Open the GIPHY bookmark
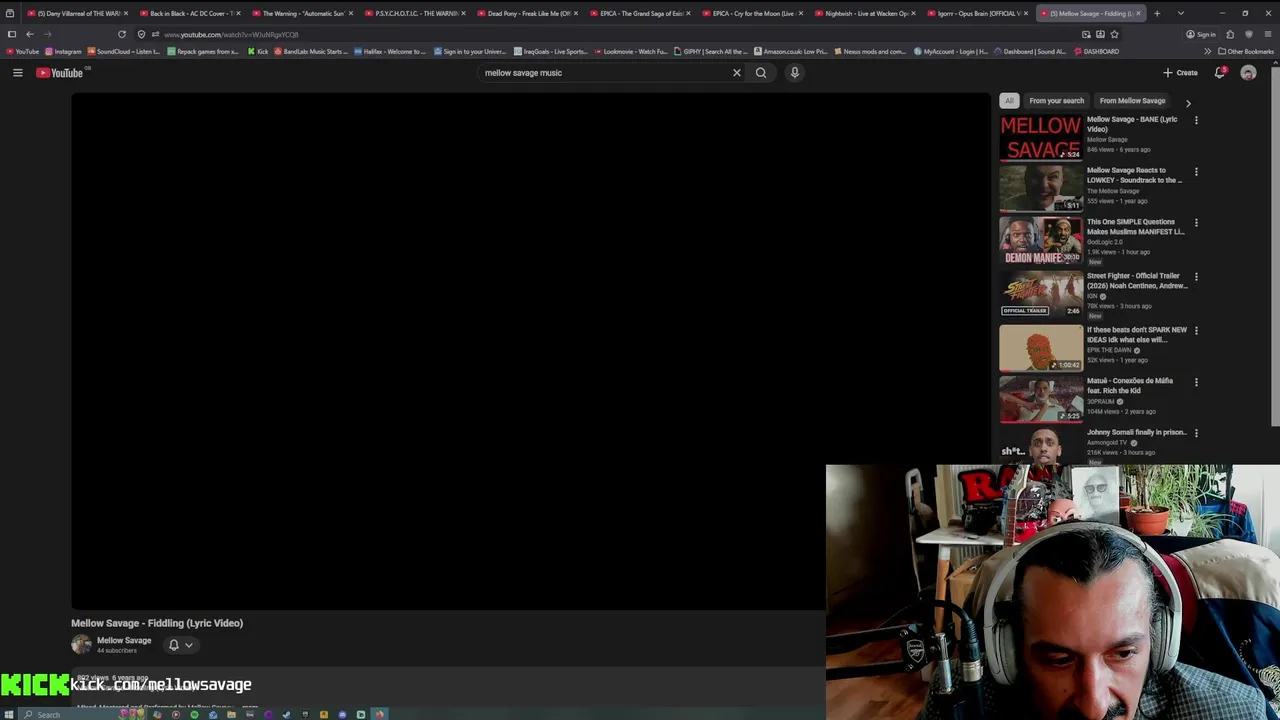1280x720 pixels. pyautogui.click(x=710, y=51)
